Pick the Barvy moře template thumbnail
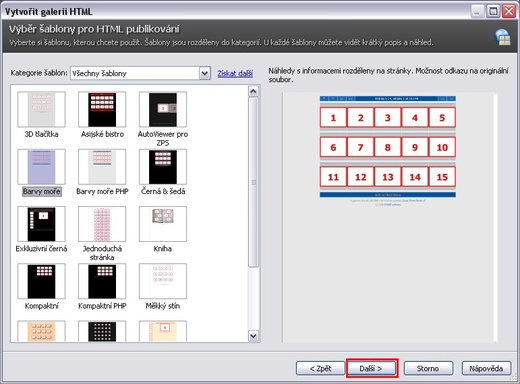 41,167
